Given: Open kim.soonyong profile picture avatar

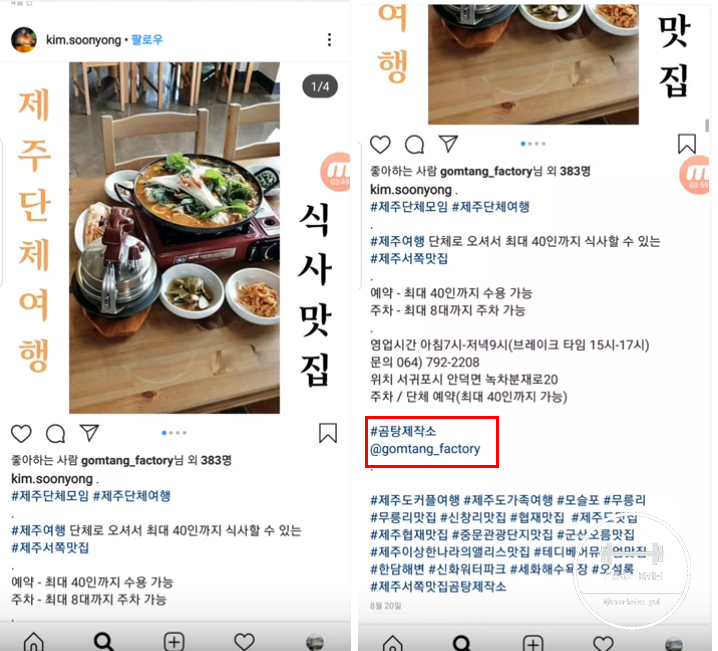Looking at the screenshot, I should (x=24, y=40).
